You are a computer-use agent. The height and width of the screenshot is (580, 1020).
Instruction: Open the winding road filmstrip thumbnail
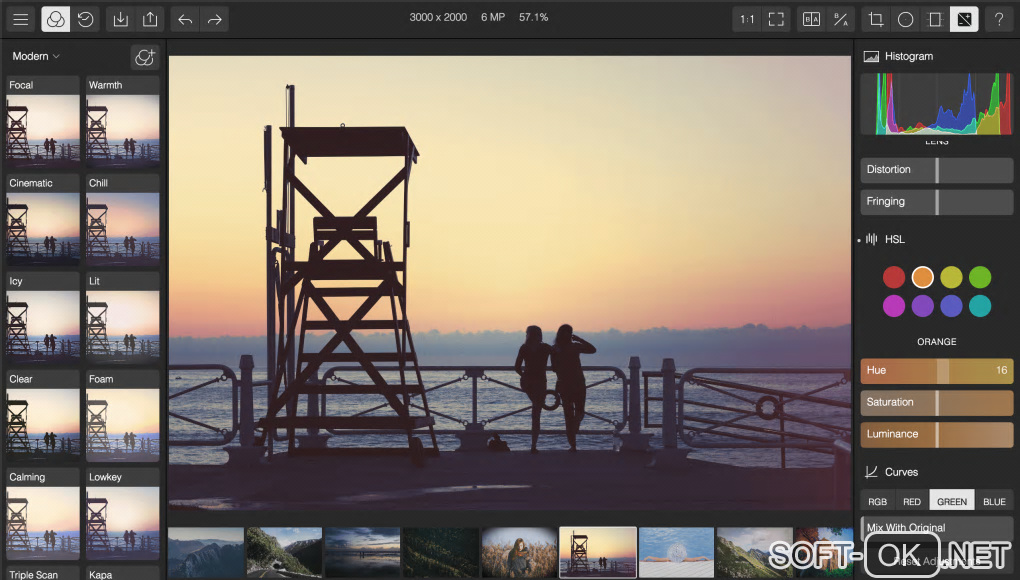284,552
